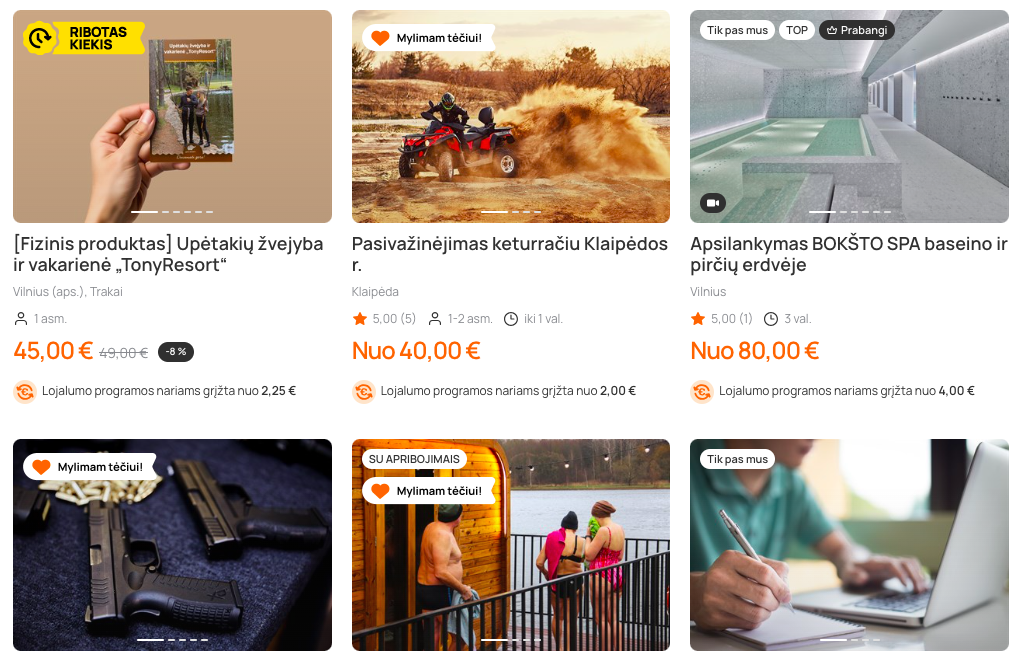Click the crown Prabangi badge

(x=857, y=30)
